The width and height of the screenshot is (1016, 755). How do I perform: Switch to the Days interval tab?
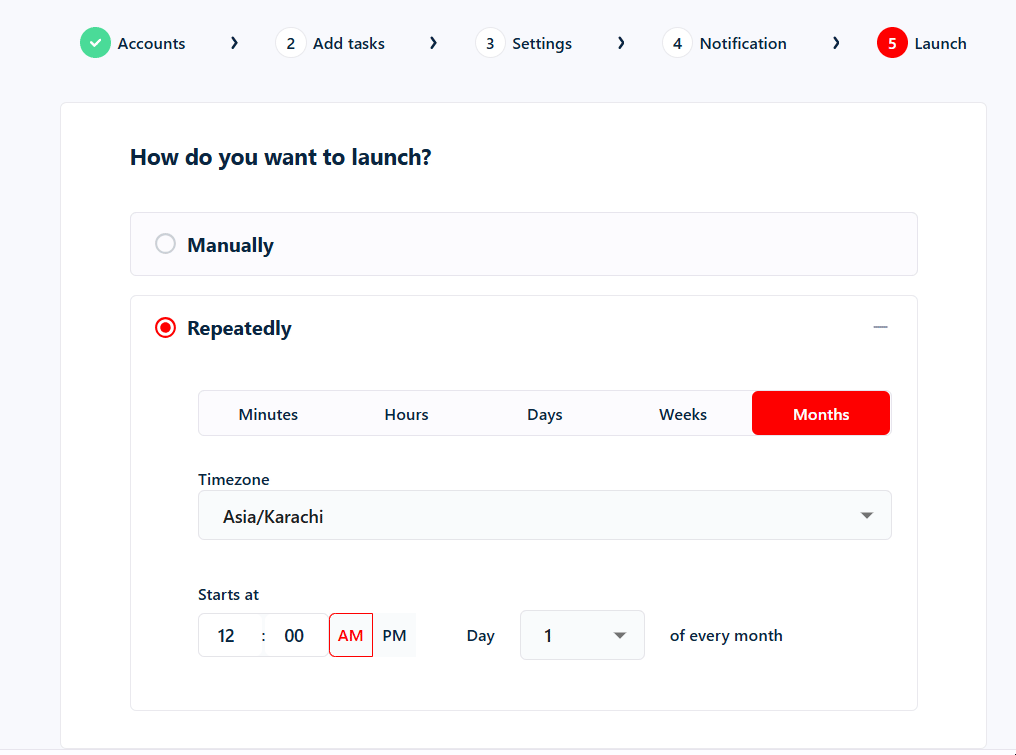544,413
